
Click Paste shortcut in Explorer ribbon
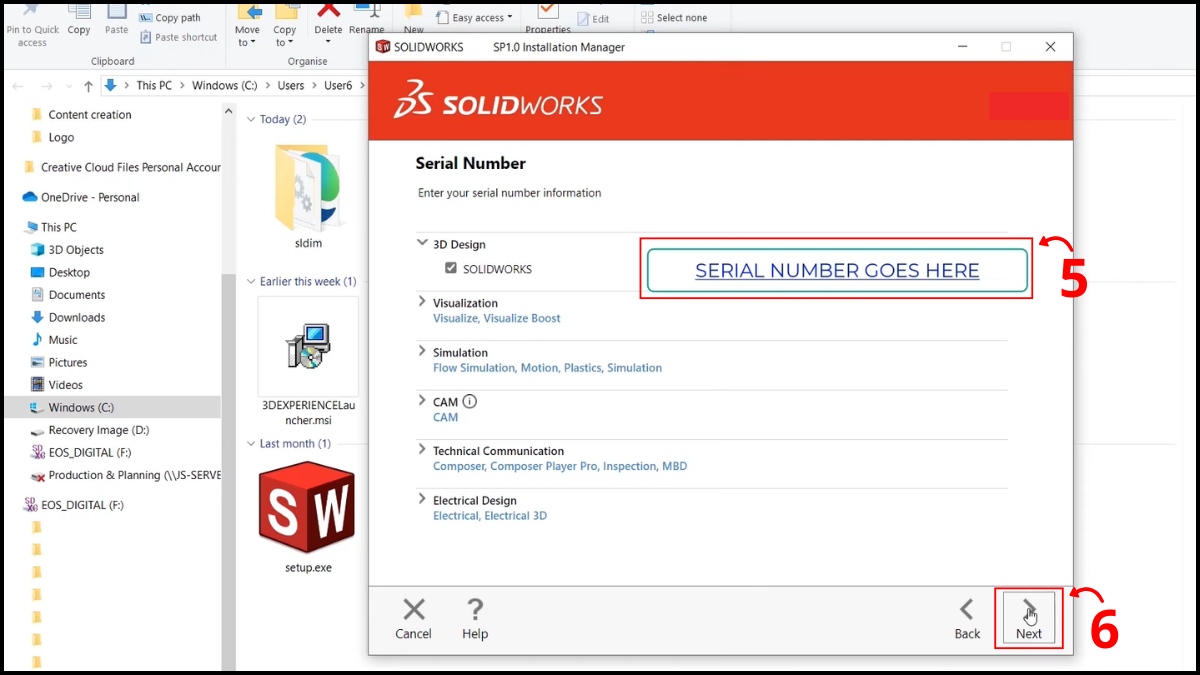click(x=179, y=37)
